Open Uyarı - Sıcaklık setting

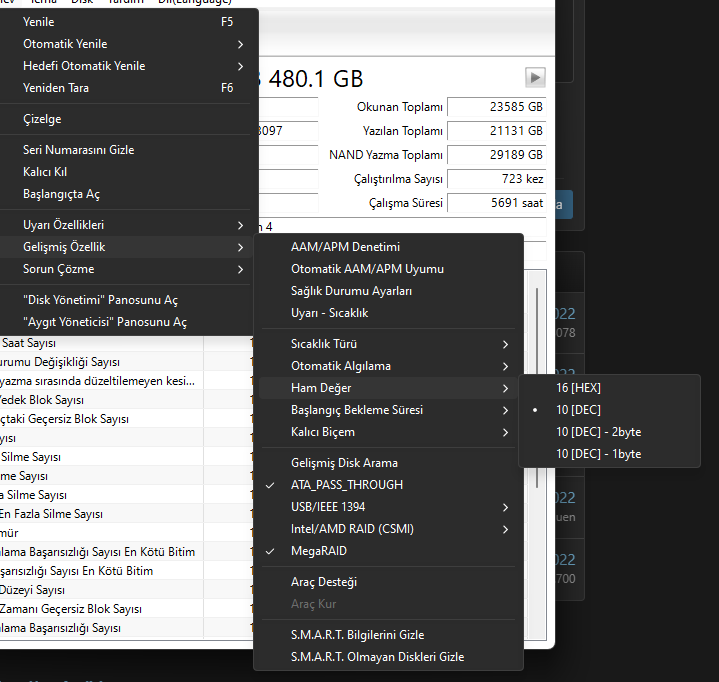tap(388, 313)
